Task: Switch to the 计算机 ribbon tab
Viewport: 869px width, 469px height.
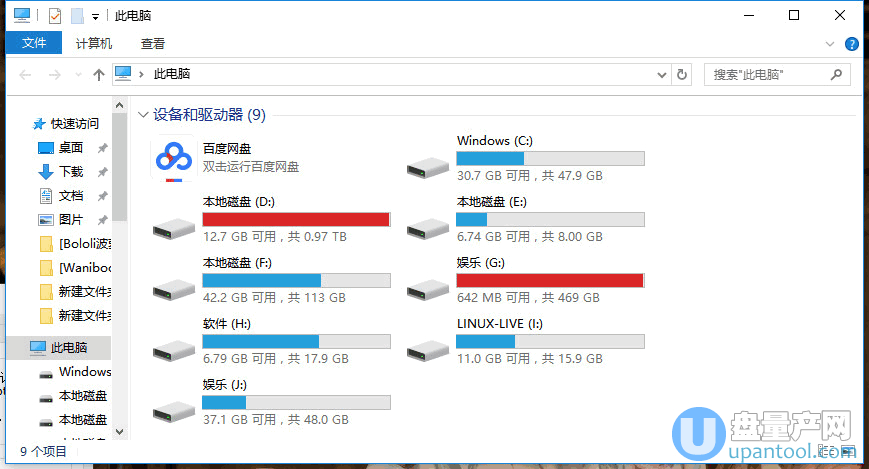Action: pos(94,44)
